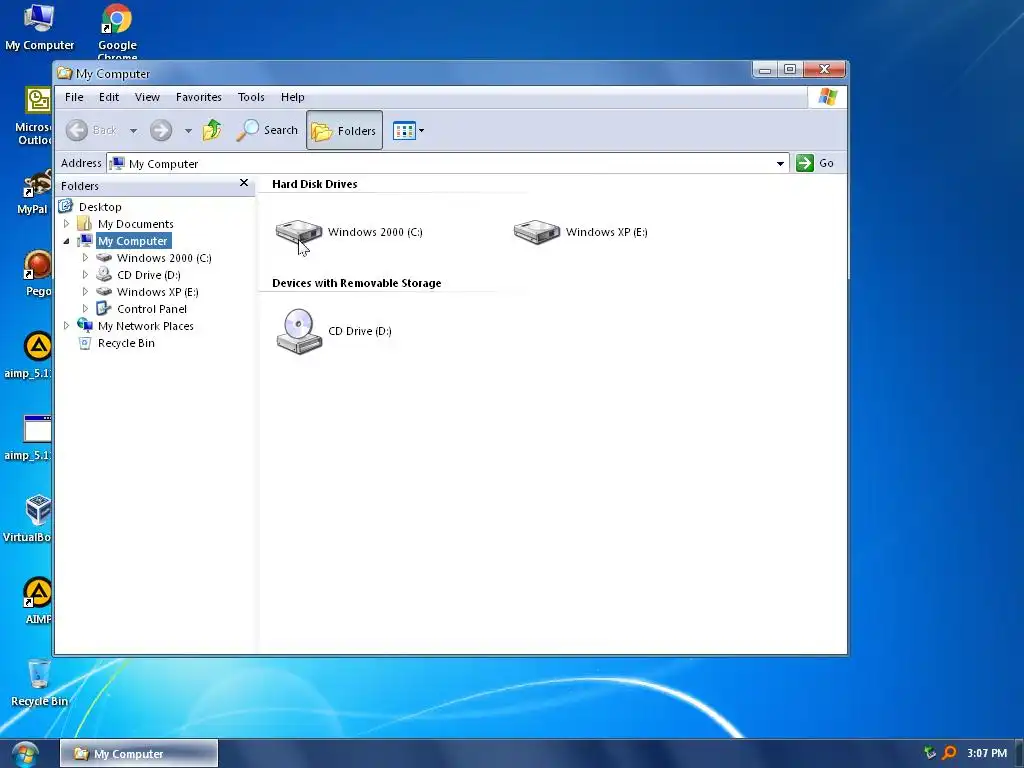Screen dimensions: 1024x768
Task: Expand My Documents tree node
Action: 66,223
